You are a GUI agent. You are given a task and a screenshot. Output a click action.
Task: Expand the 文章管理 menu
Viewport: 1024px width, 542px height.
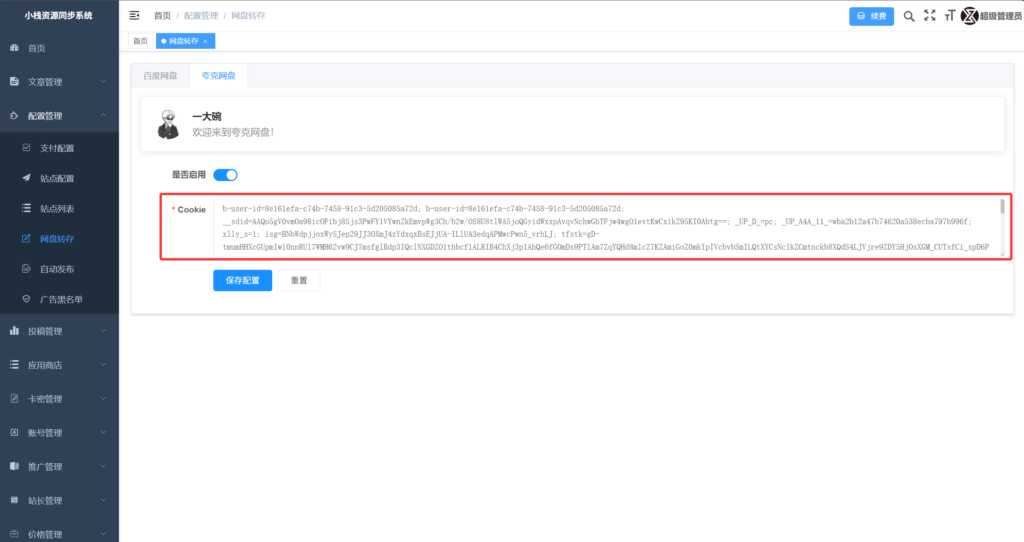tap(59, 82)
